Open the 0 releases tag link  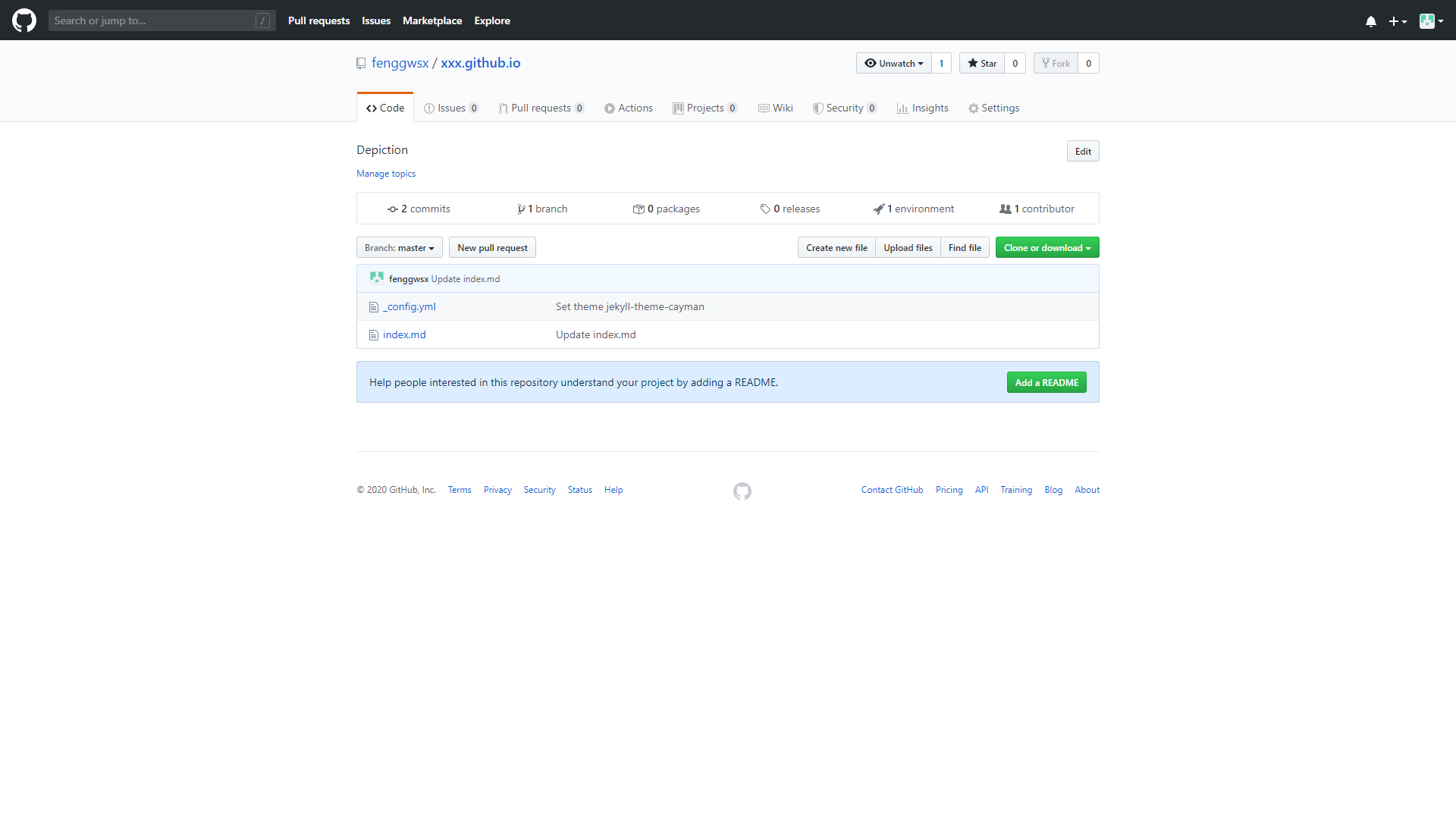790,209
